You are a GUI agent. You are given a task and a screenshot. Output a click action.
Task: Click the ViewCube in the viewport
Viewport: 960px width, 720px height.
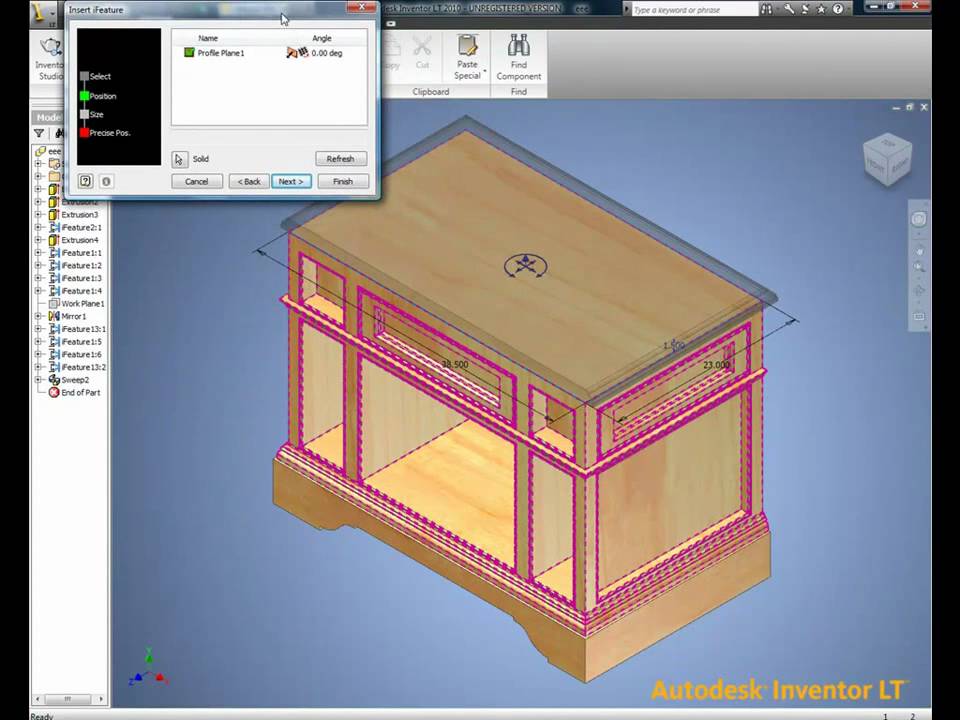tap(887, 159)
